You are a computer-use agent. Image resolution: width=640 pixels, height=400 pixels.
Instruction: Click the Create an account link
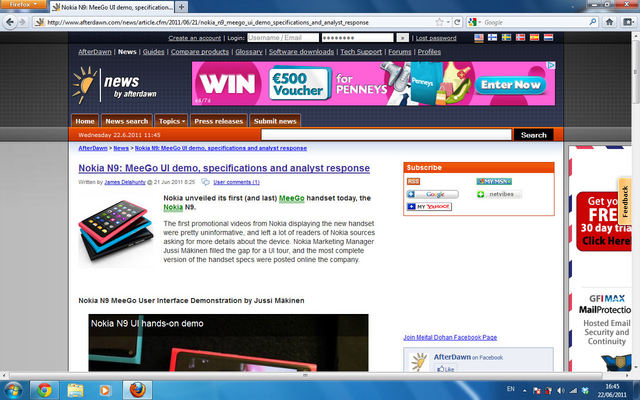(x=195, y=38)
